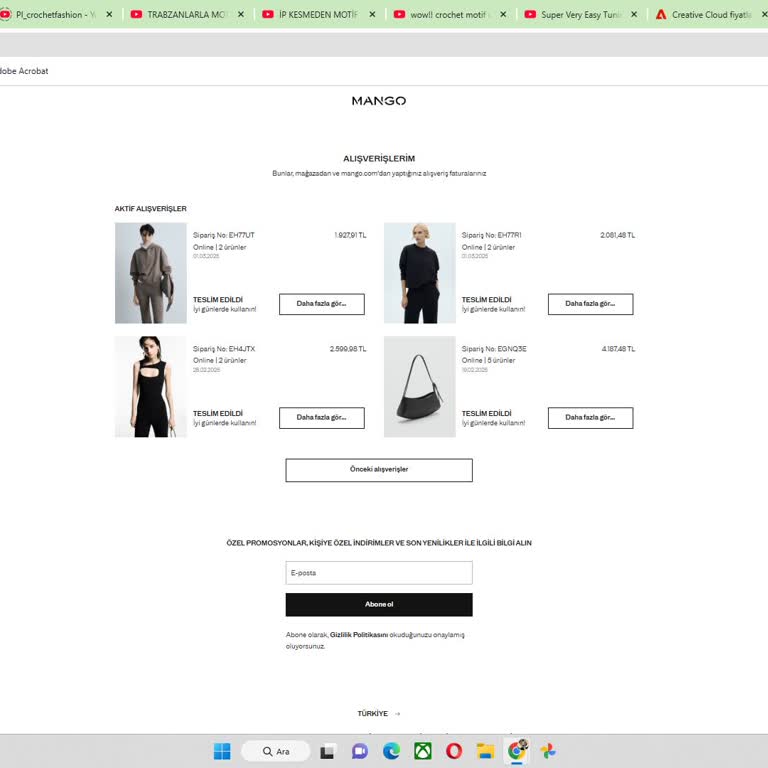Image resolution: width=768 pixels, height=768 pixels.
Task: Select order number text Sipariş No: EH4JTX
Action: pos(224,349)
